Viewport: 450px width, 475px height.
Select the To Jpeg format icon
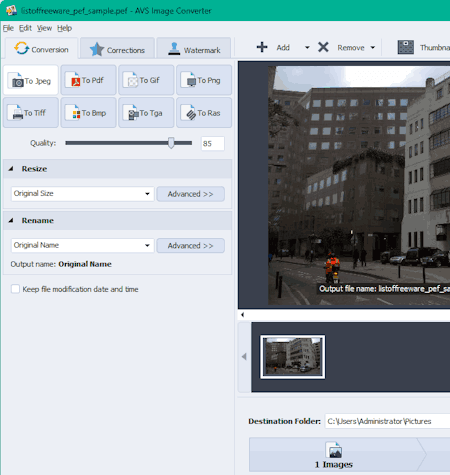(x=17, y=81)
